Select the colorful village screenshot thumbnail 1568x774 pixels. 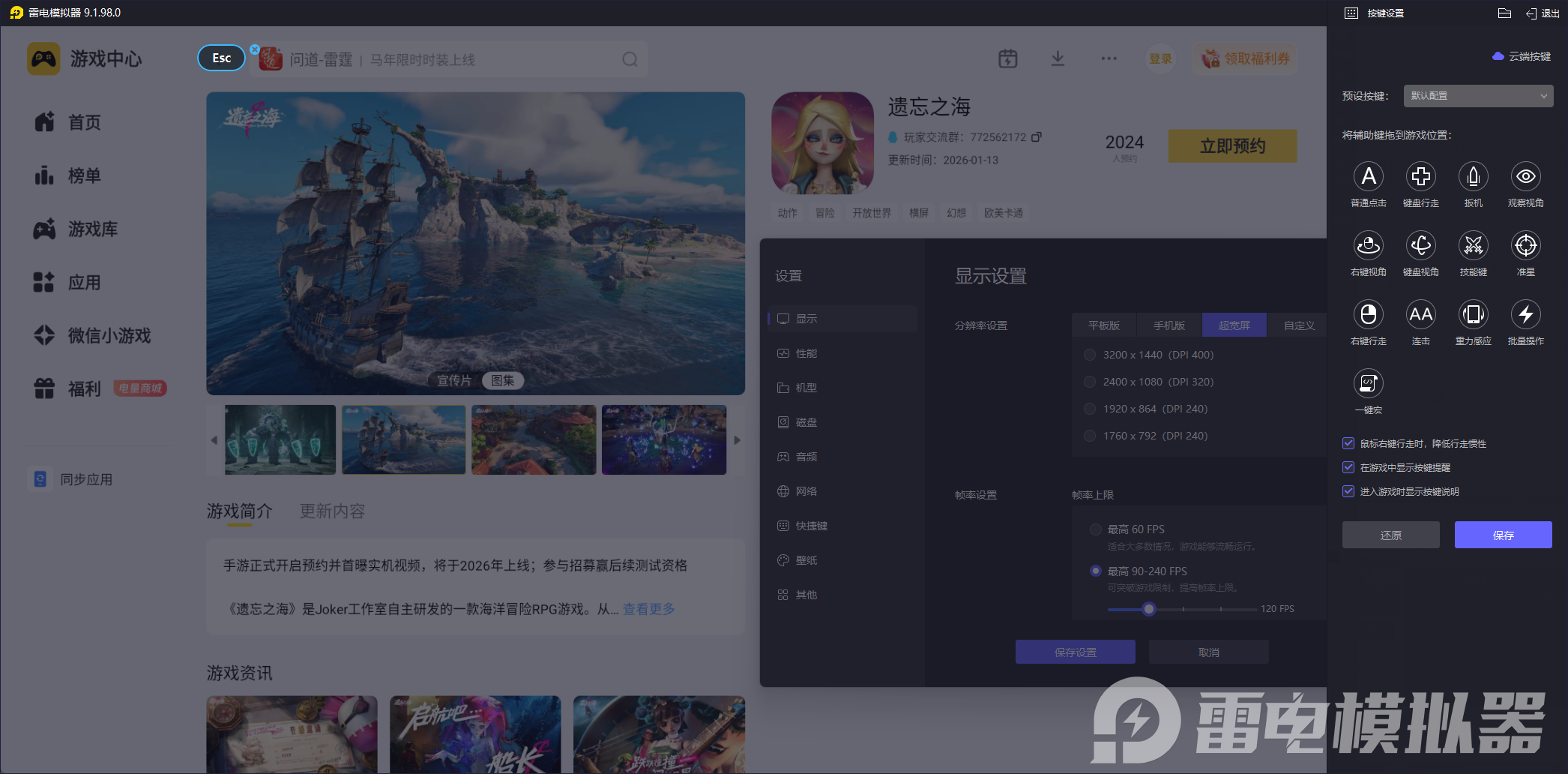(534, 440)
